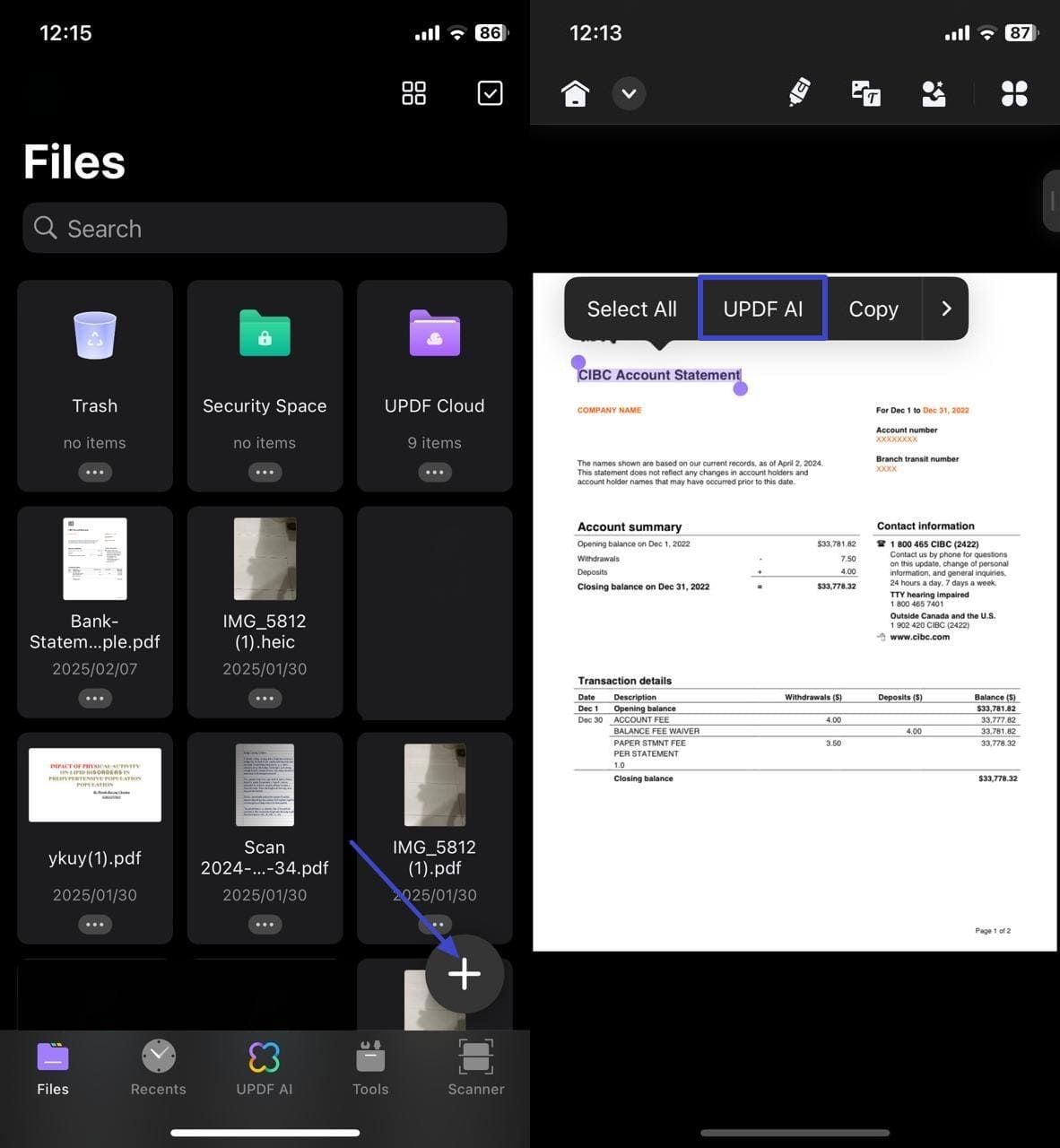The width and height of the screenshot is (1060, 1148).
Task: Open the Scanner from the bottom bar
Action: pos(475,1067)
